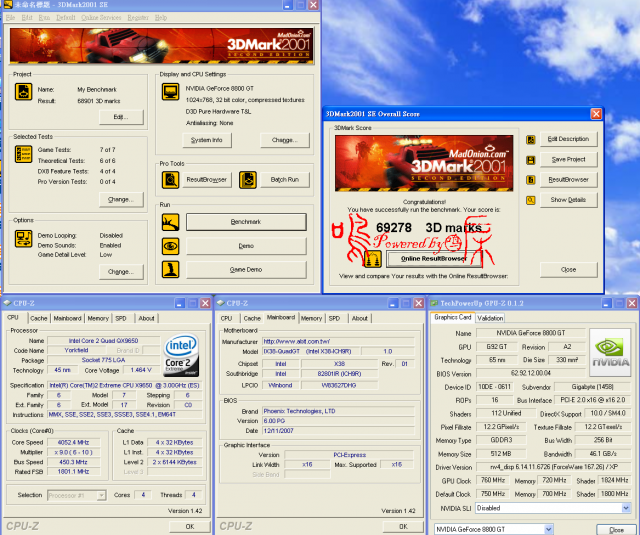The height and width of the screenshot is (535, 640).
Task: Click the abit manufacturer URL field
Action: point(338,341)
